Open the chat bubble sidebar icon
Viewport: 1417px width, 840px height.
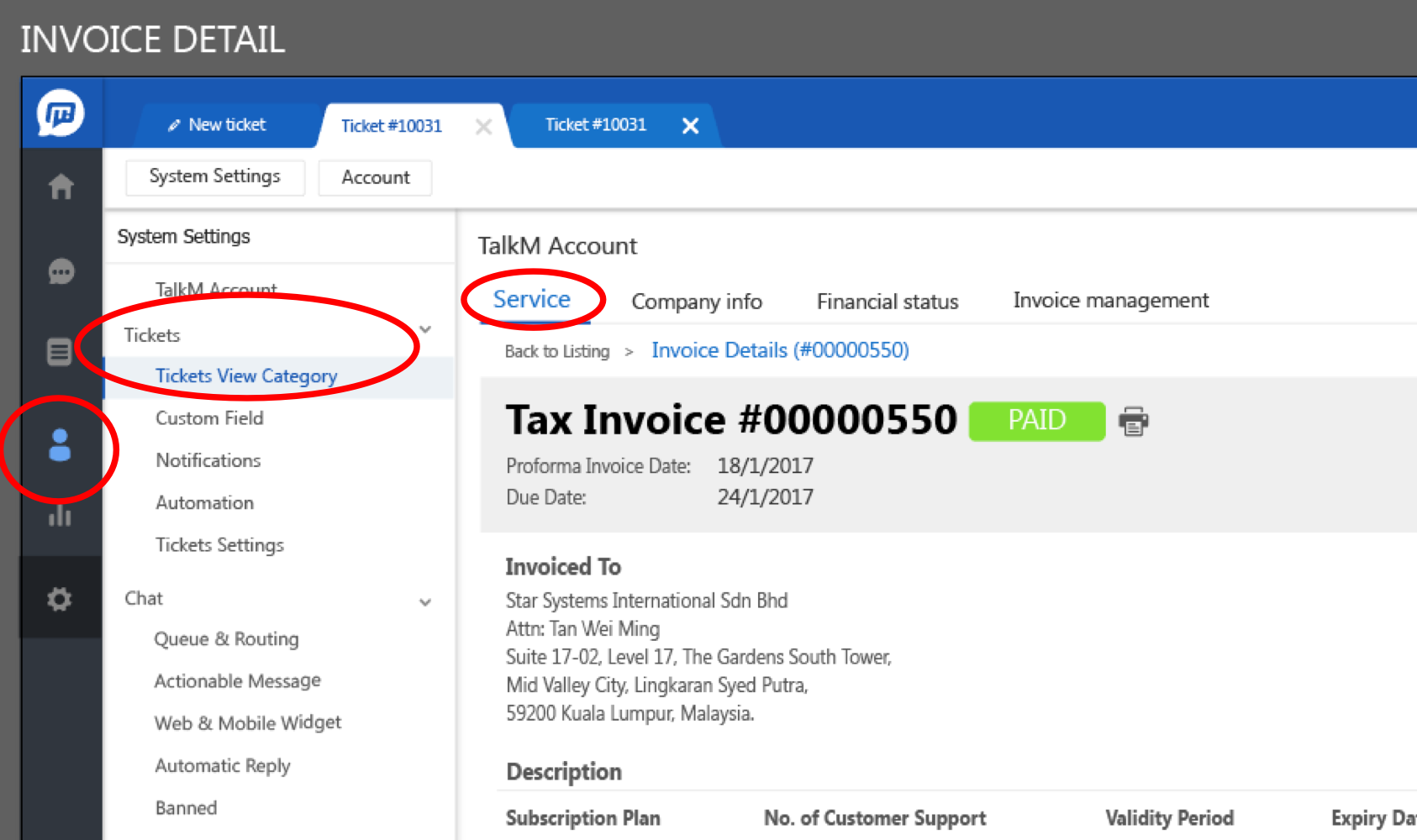coord(61,271)
